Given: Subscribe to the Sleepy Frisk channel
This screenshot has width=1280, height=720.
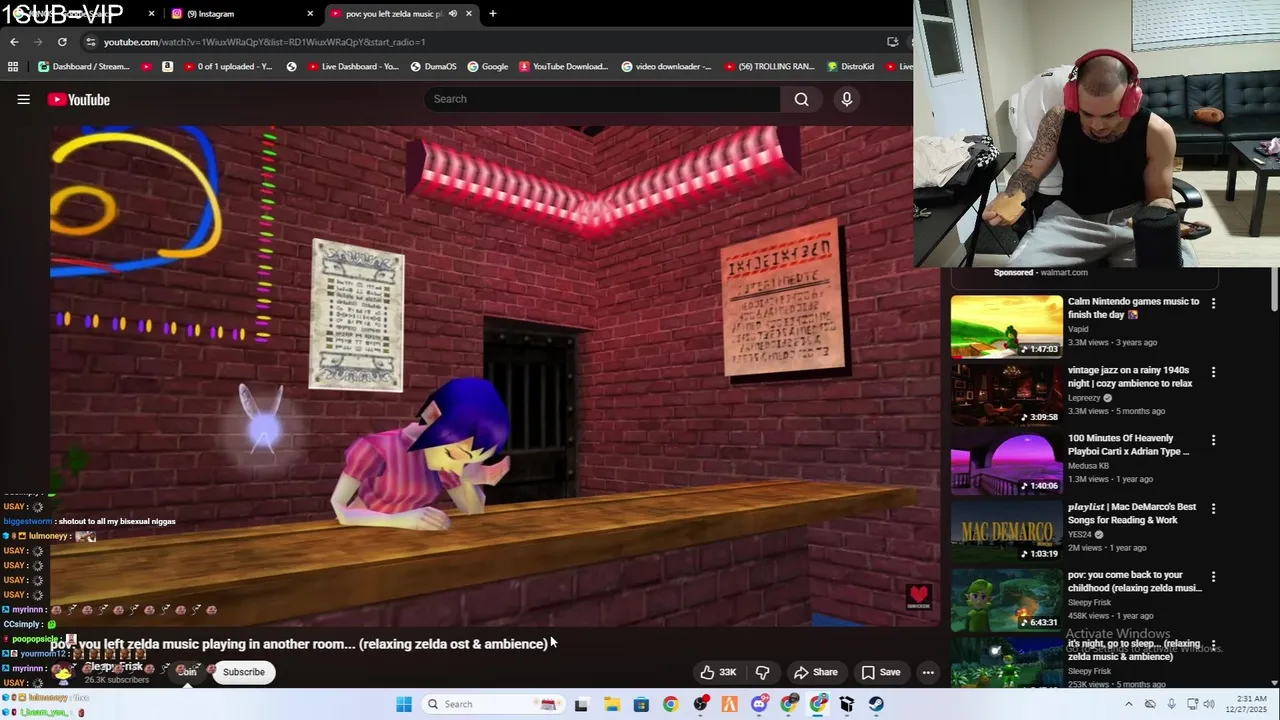Looking at the screenshot, I should [x=243, y=672].
